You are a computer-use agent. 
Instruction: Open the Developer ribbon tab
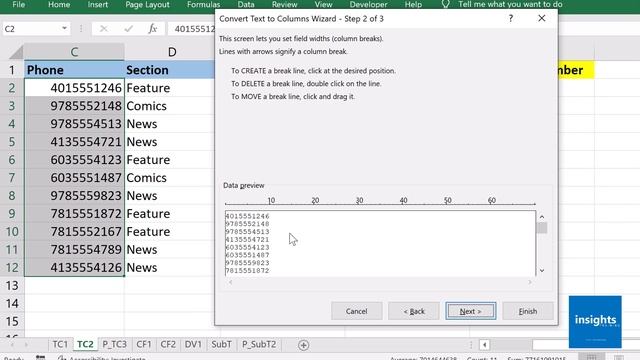(x=368, y=4)
